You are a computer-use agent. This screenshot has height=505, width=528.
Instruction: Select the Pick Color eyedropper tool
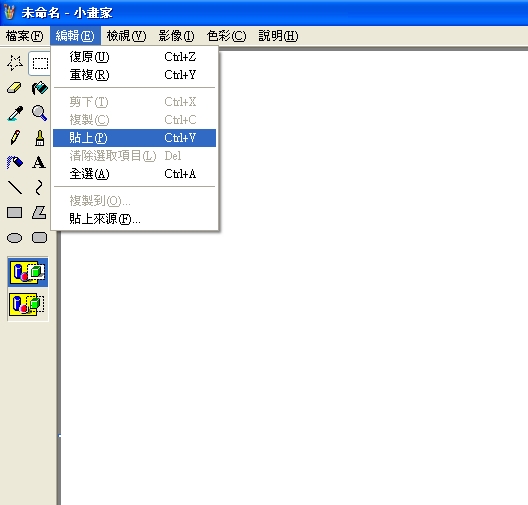pos(15,113)
